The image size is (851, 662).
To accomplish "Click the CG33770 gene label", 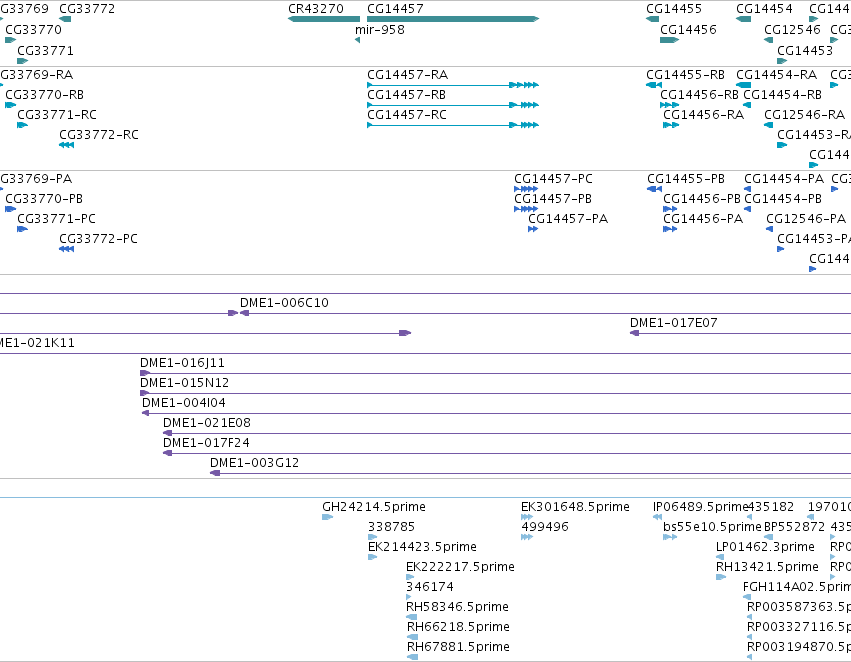I will (x=34, y=30).
